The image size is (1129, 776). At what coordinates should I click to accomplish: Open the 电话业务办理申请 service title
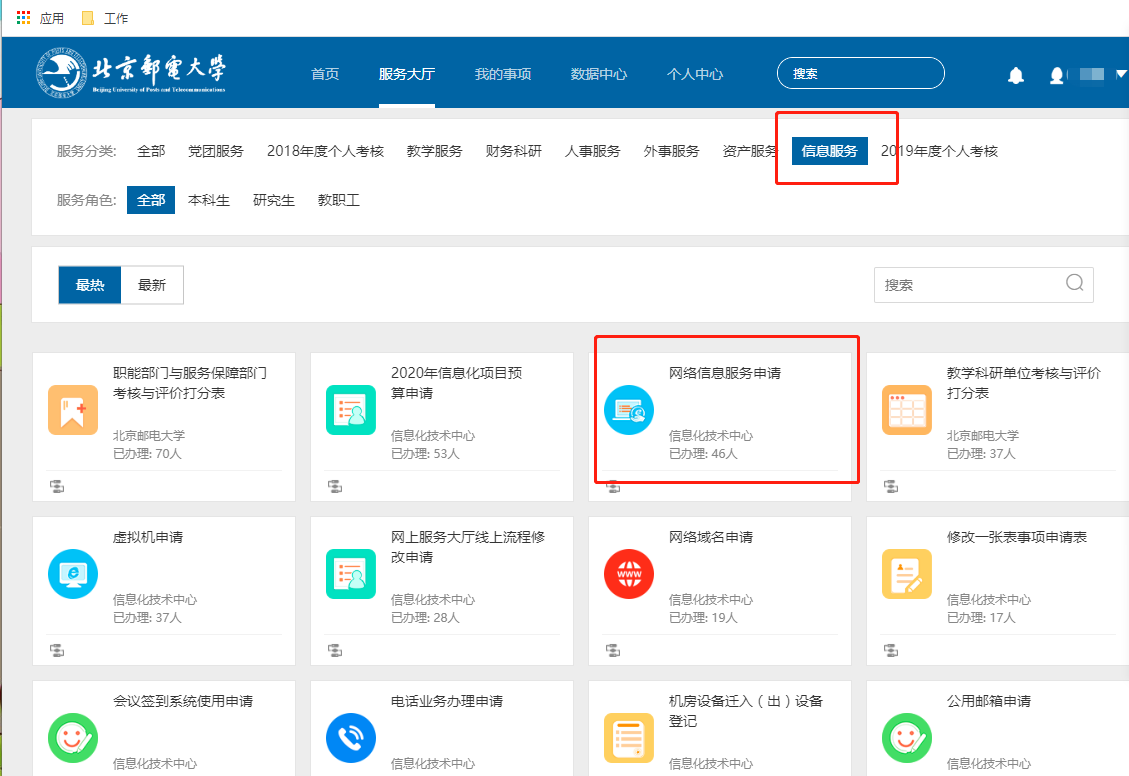click(x=447, y=701)
